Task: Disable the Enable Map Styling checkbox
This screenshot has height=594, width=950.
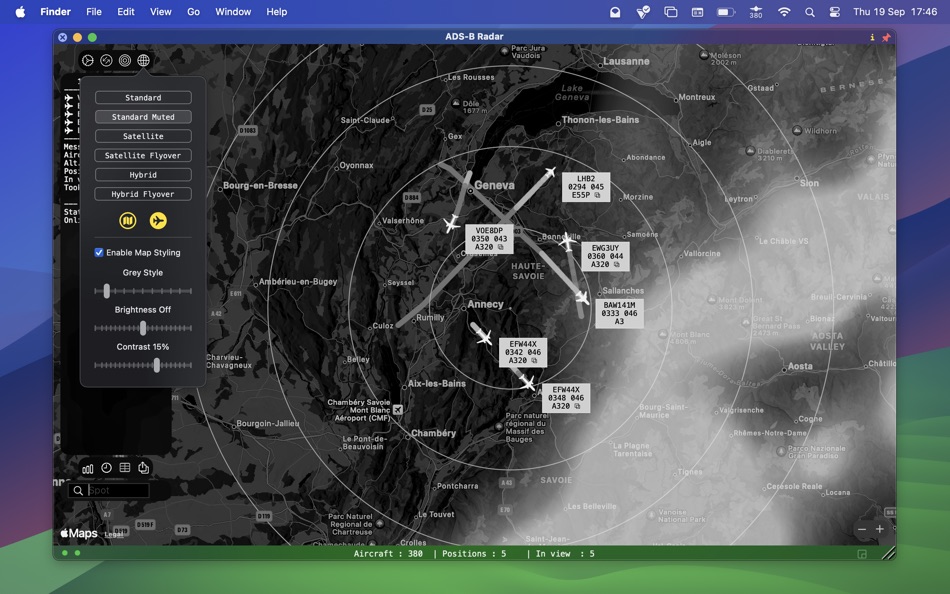Action: (x=98, y=252)
